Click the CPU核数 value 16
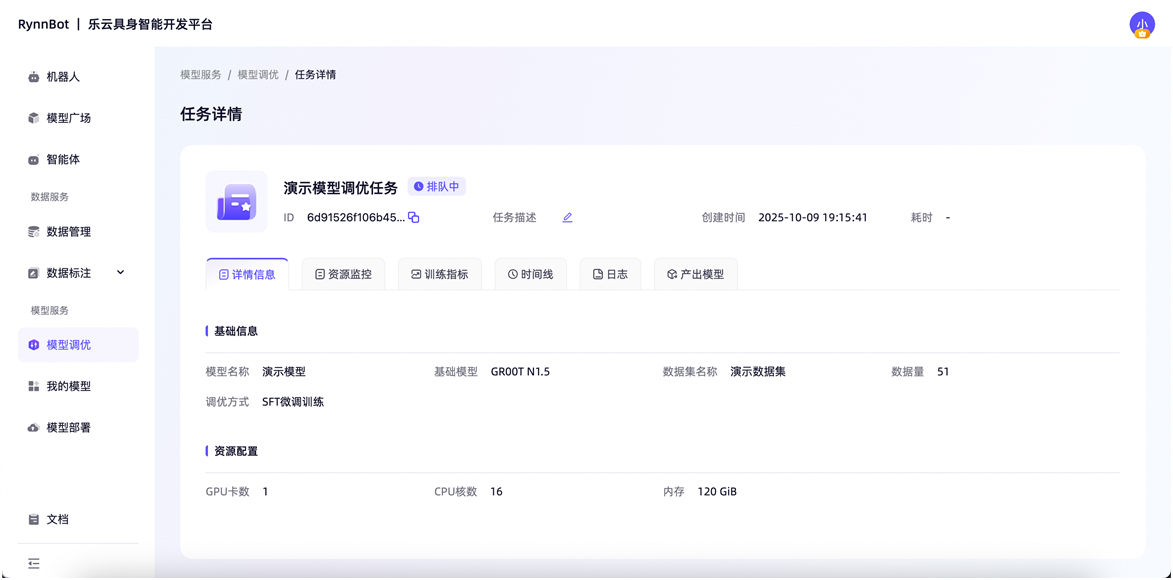 pyautogui.click(x=497, y=492)
